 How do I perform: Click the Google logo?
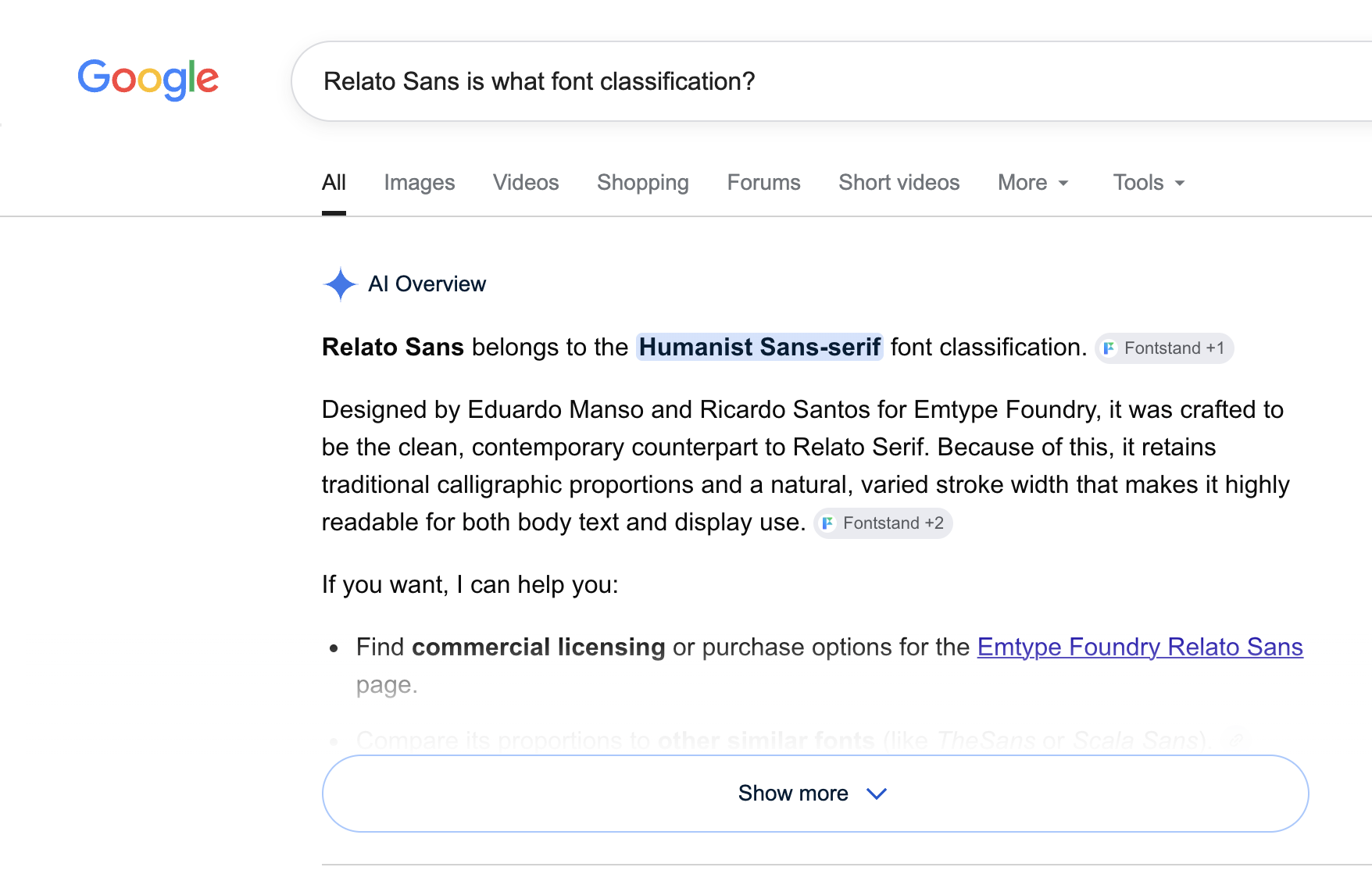(x=148, y=79)
